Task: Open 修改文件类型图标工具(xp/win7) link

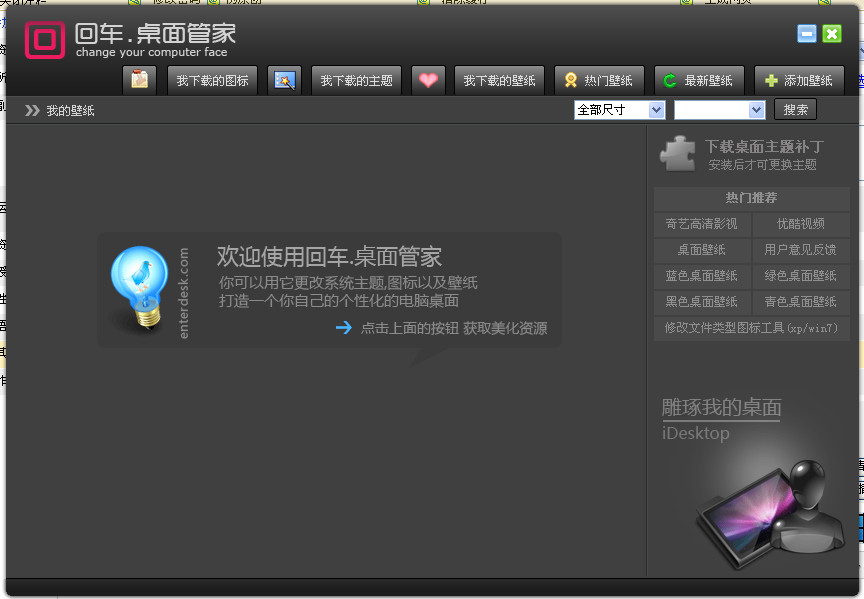Action: [752, 328]
